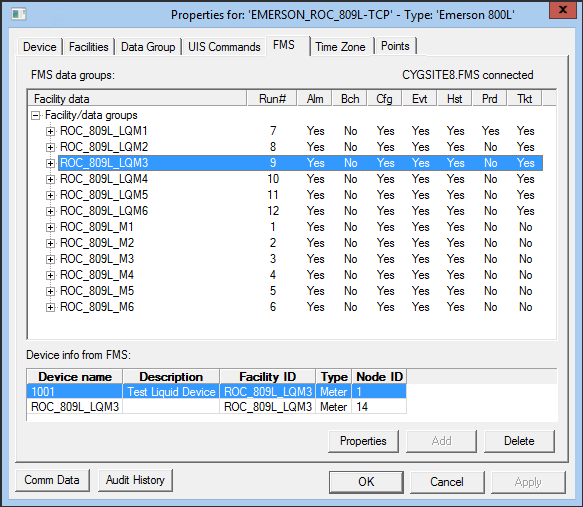Click the Bch column header
This screenshot has height=507, width=583.
coord(350,99)
